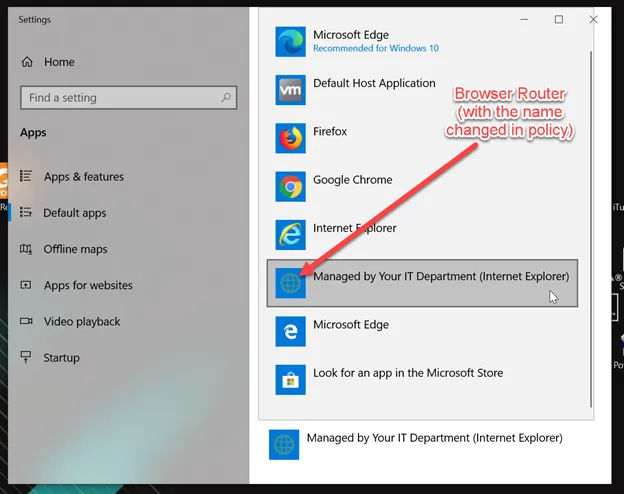624x494 pixels.
Task: Select the legacy Microsoft Edge icon
Action: pyautogui.click(x=291, y=332)
